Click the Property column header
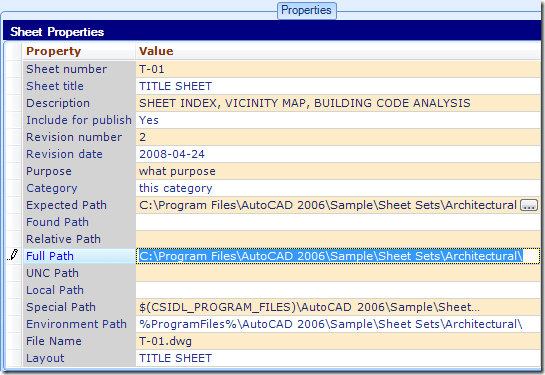This screenshot has height=375, width=545. click(x=54, y=51)
